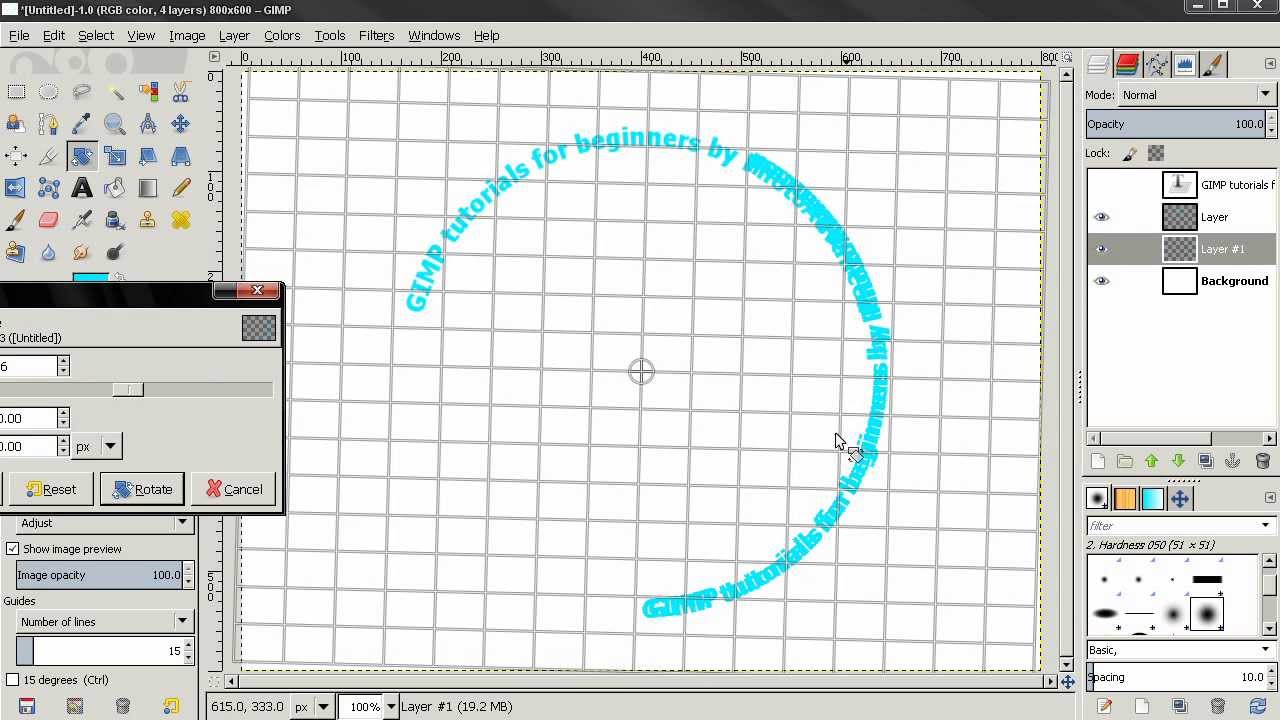
Task: Select the Text tool
Action: [x=81, y=188]
